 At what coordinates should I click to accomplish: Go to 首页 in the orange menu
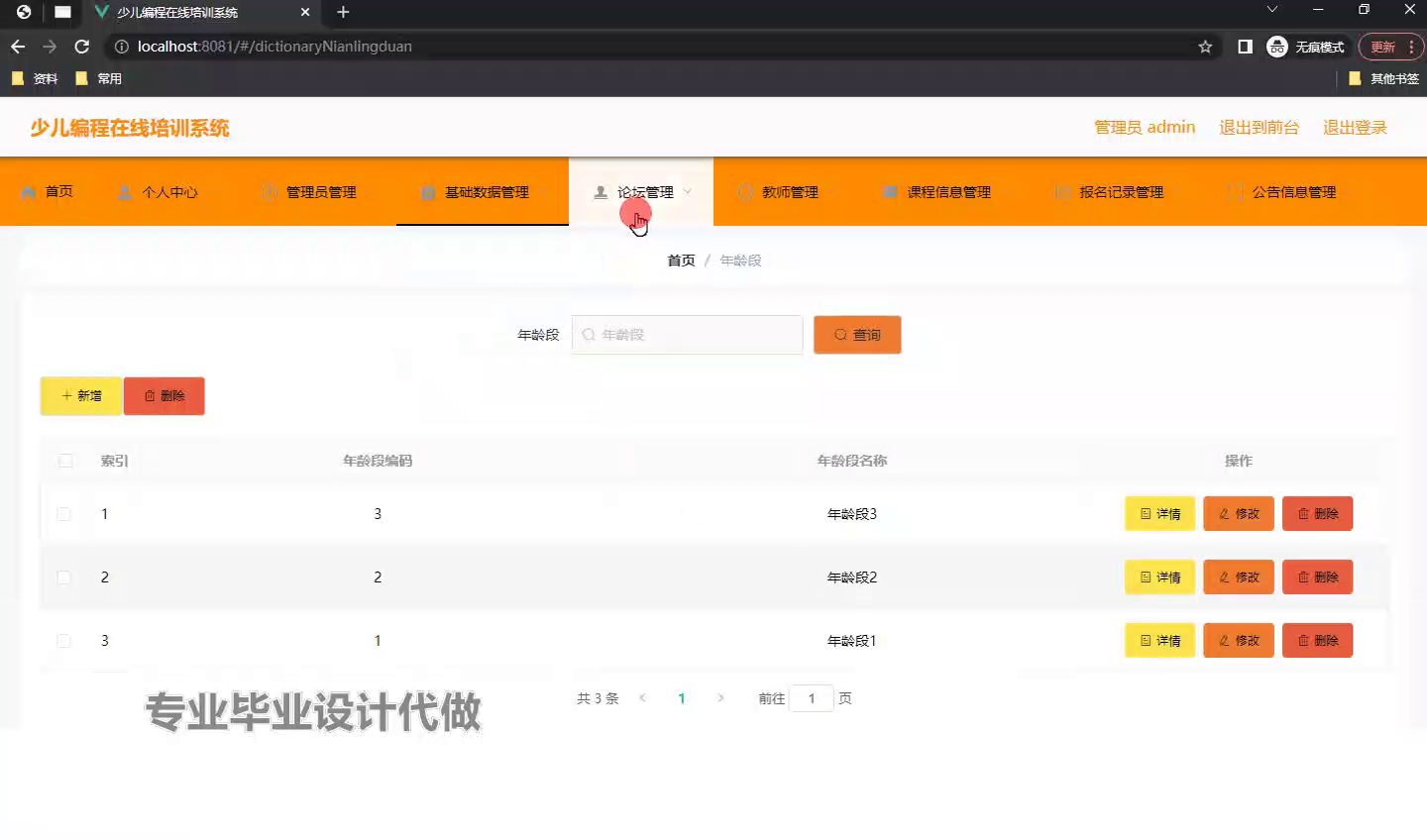(48, 191)
